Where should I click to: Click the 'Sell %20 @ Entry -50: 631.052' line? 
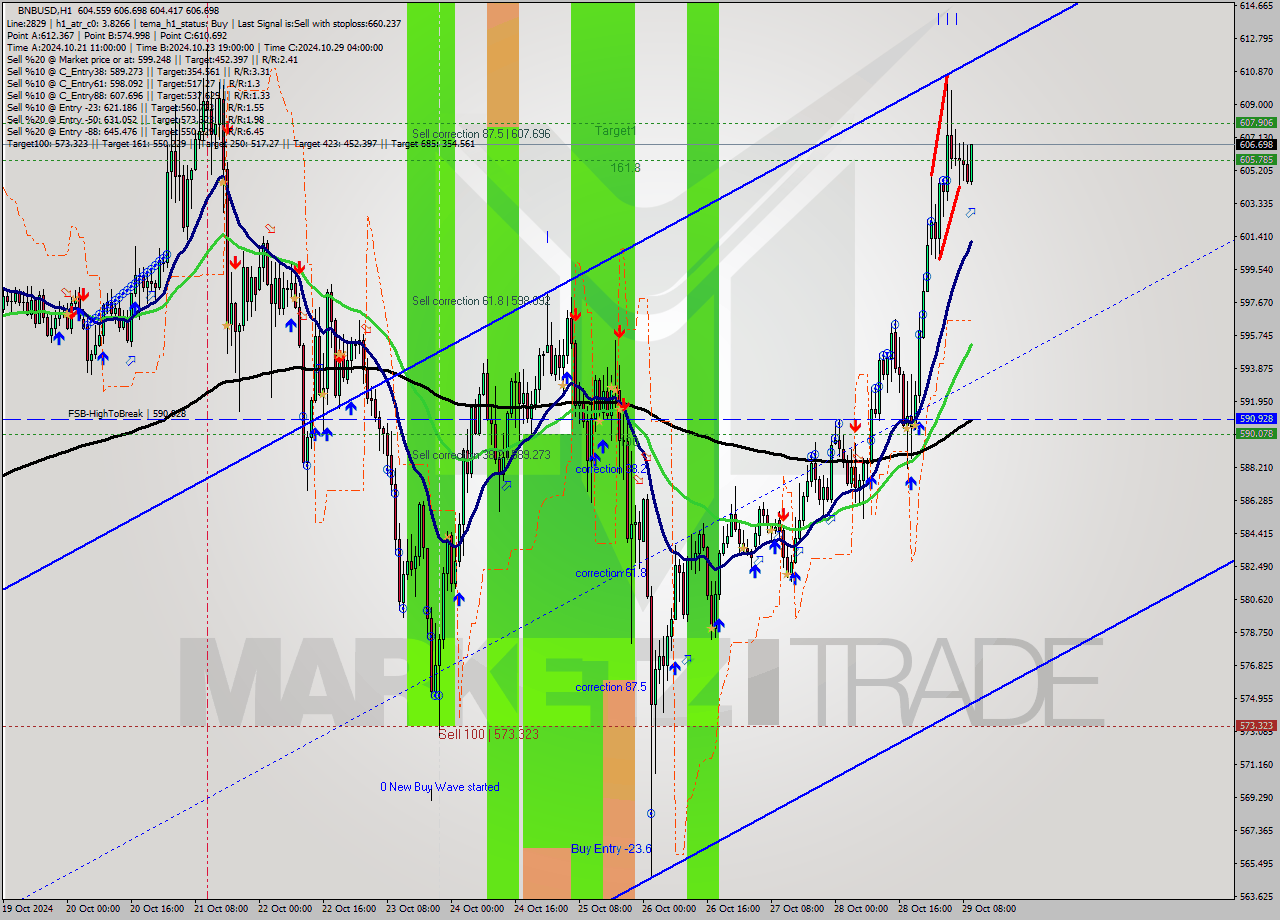pos(135,119)
